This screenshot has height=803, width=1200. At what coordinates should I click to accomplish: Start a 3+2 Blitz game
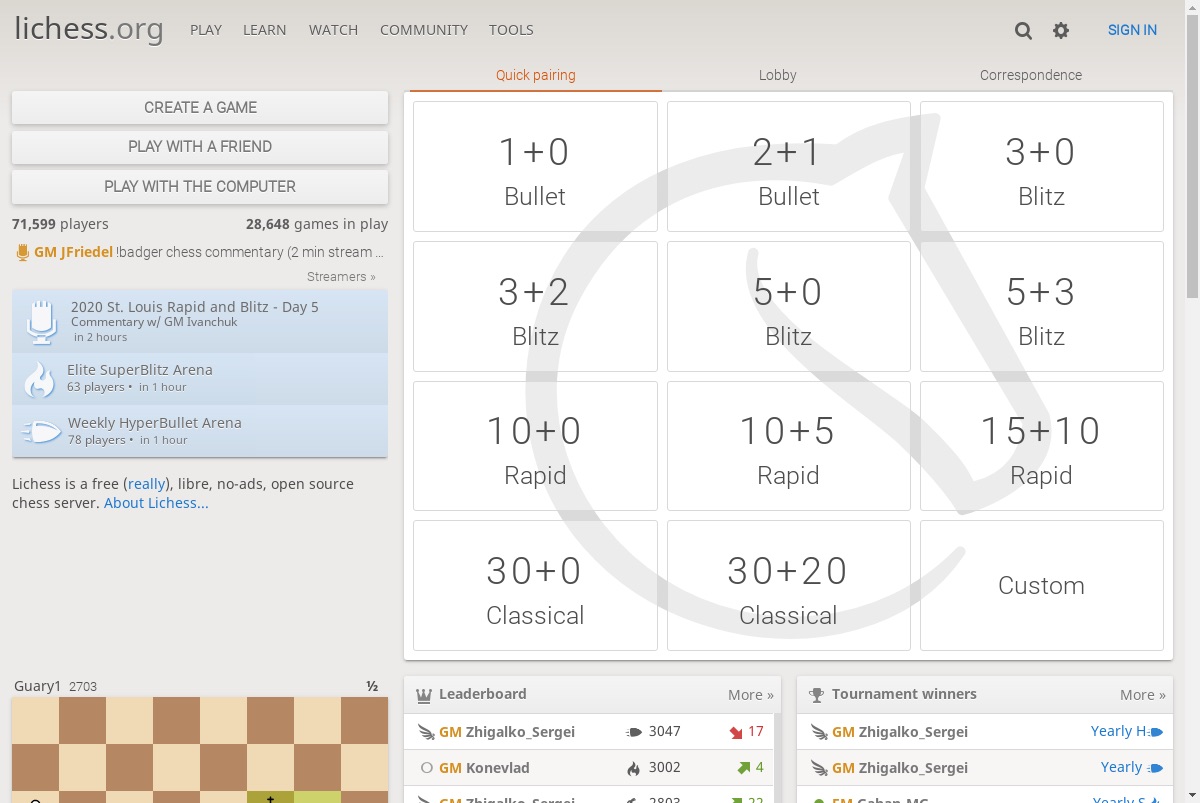535,306
